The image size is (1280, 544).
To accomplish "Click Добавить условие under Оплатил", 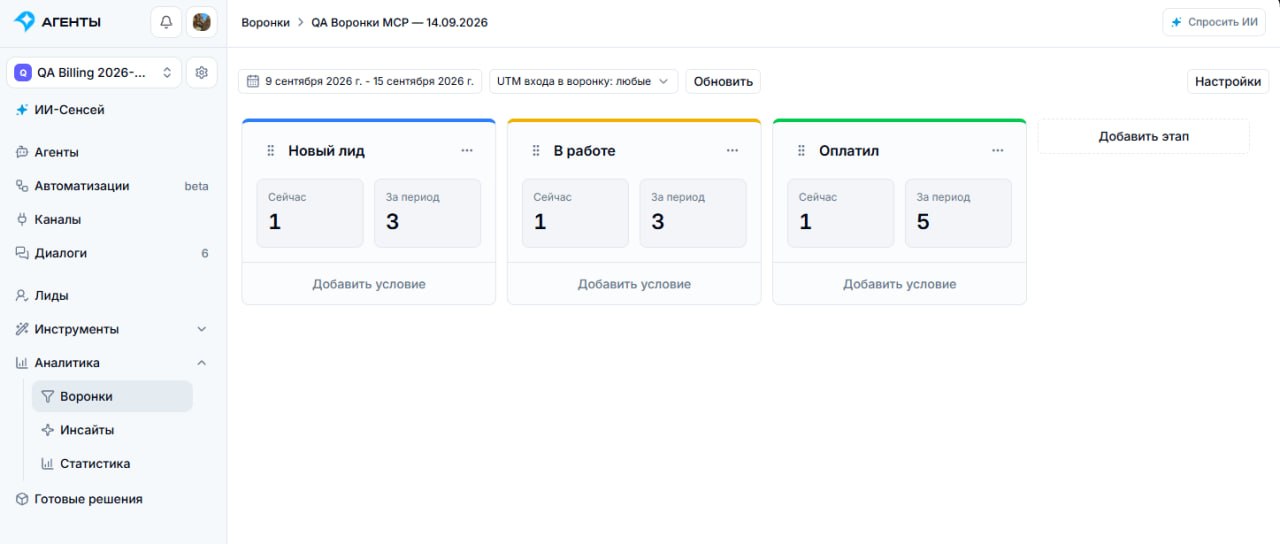I will 899,284.
